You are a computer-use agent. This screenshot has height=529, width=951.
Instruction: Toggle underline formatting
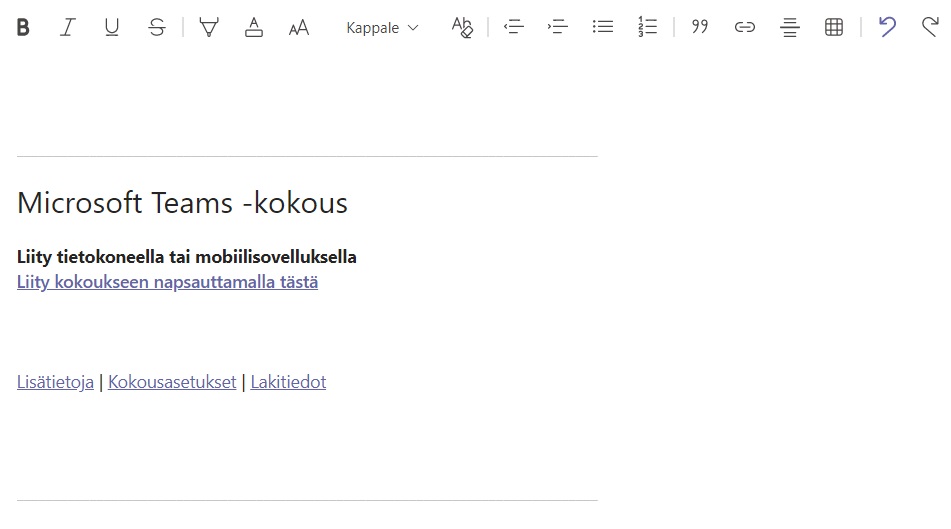(112, 28)
